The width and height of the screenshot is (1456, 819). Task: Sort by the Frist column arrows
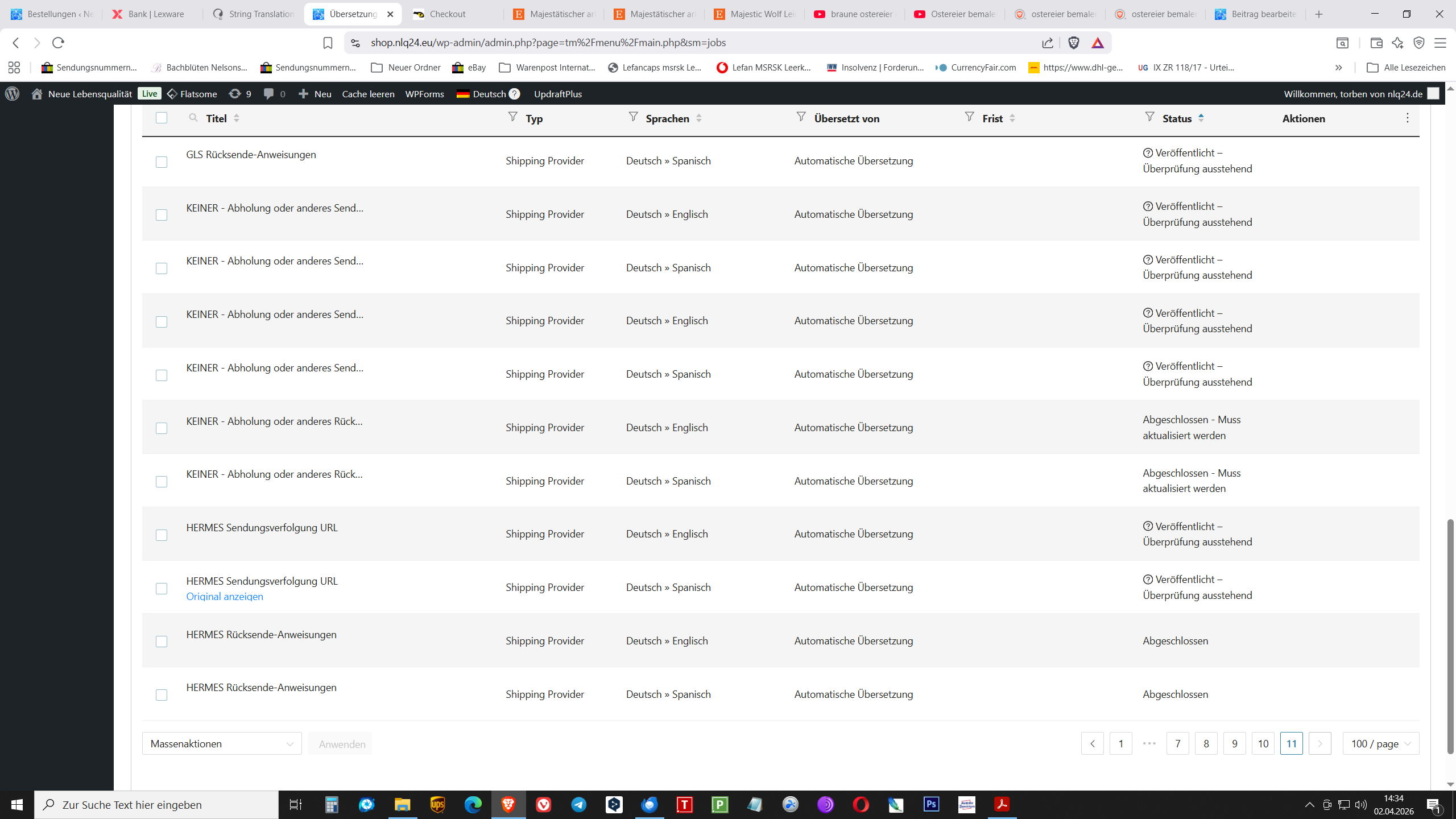pos(1012,118)
